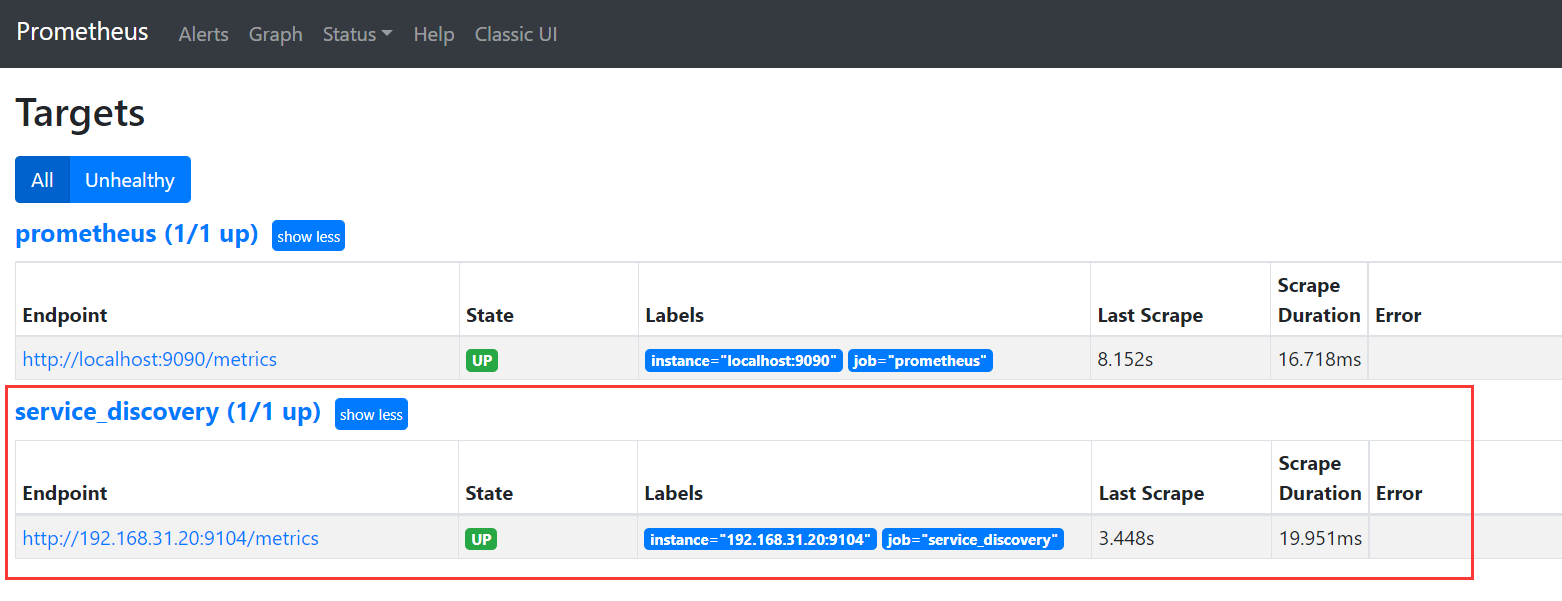Click UP state badge for 192.168.31.20:9104

[481, 539]
